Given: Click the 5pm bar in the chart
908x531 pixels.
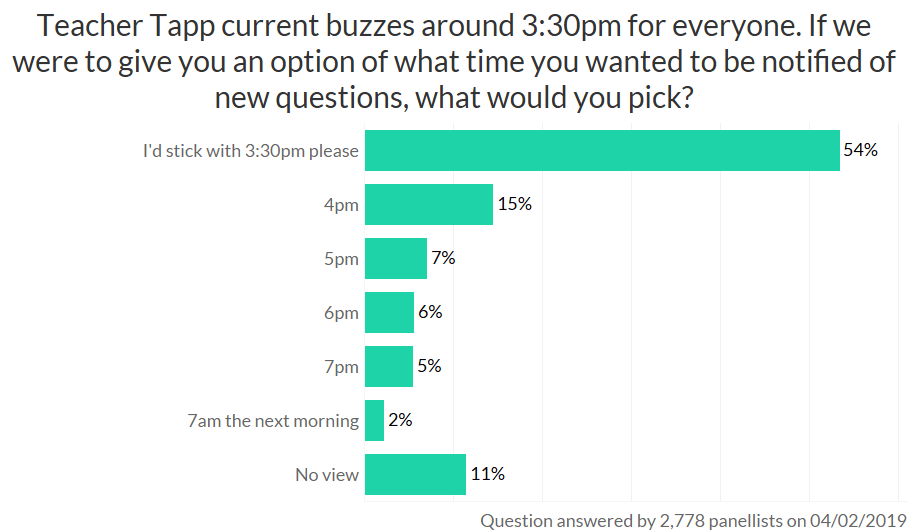Looking at the screenshot, I should click(396, 259).
